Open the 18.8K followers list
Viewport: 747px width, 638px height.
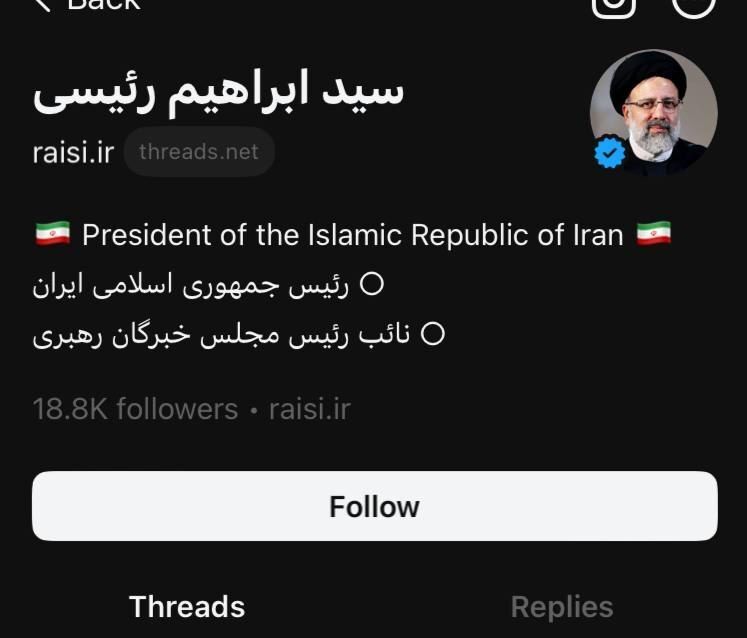[x=135, y=409]
